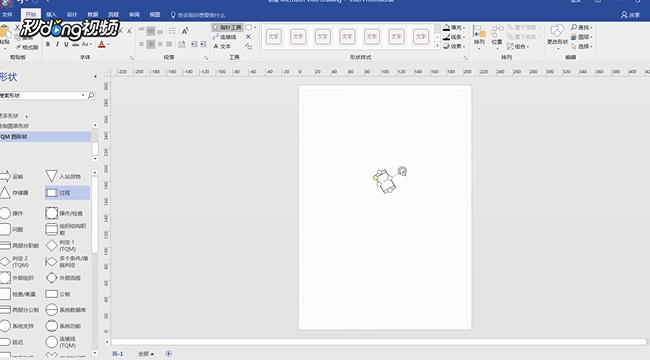Click the Page-1 sheet tab
Image resolution: width=650 pixels, height=360 pixels.
[118, 354]
